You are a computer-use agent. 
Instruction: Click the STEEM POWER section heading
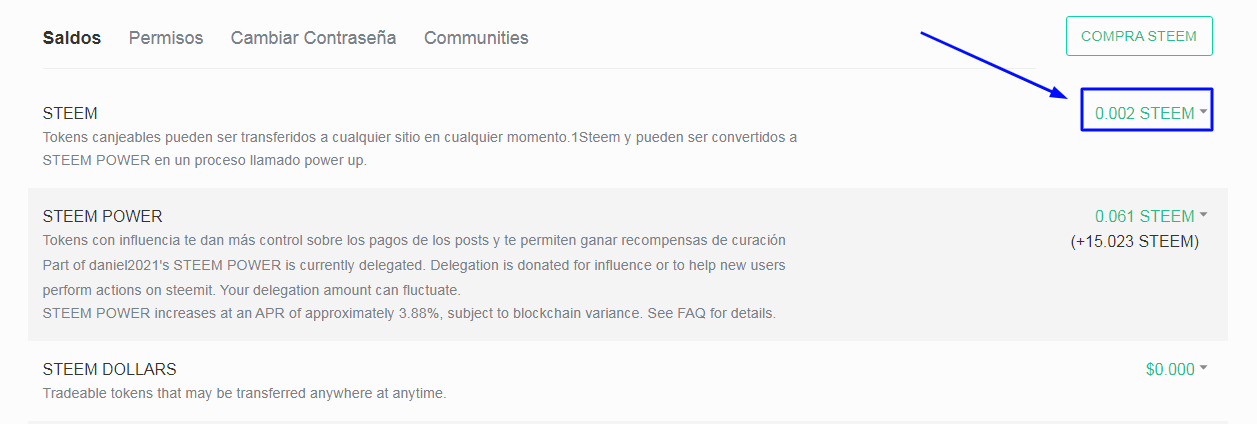(102, 216)
